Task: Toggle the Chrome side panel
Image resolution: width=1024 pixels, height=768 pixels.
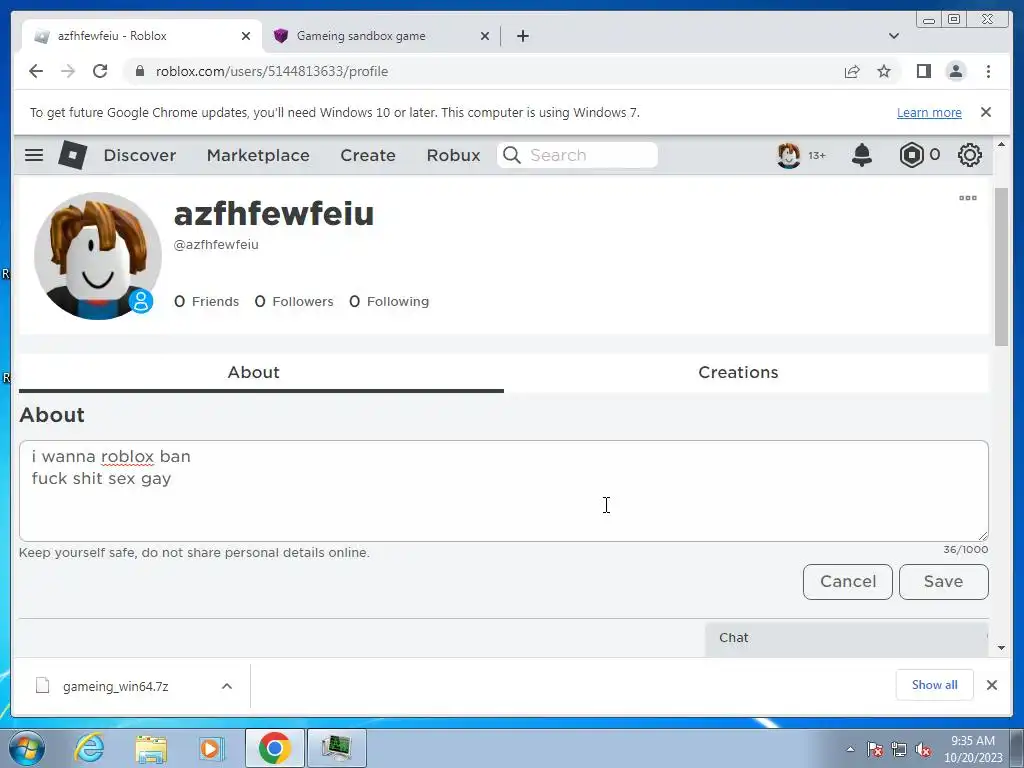Action: [923, 71]
